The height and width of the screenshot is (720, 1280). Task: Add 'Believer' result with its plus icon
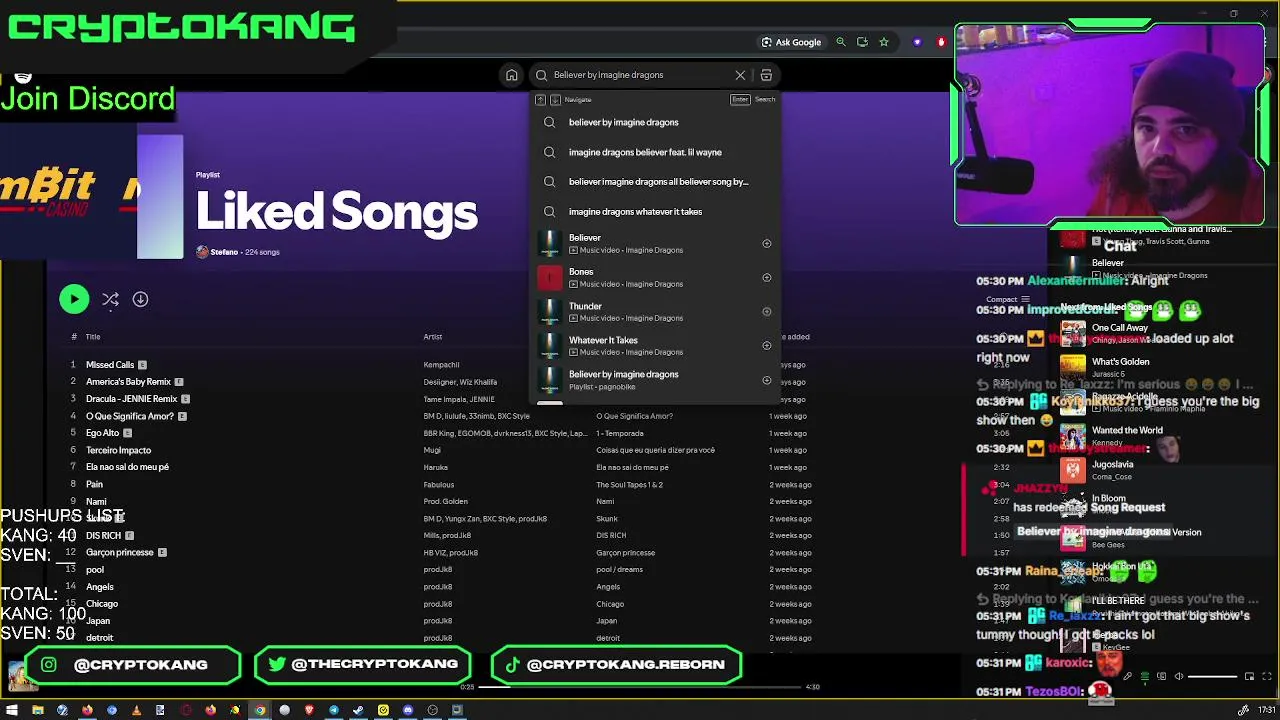click(767, 243)
